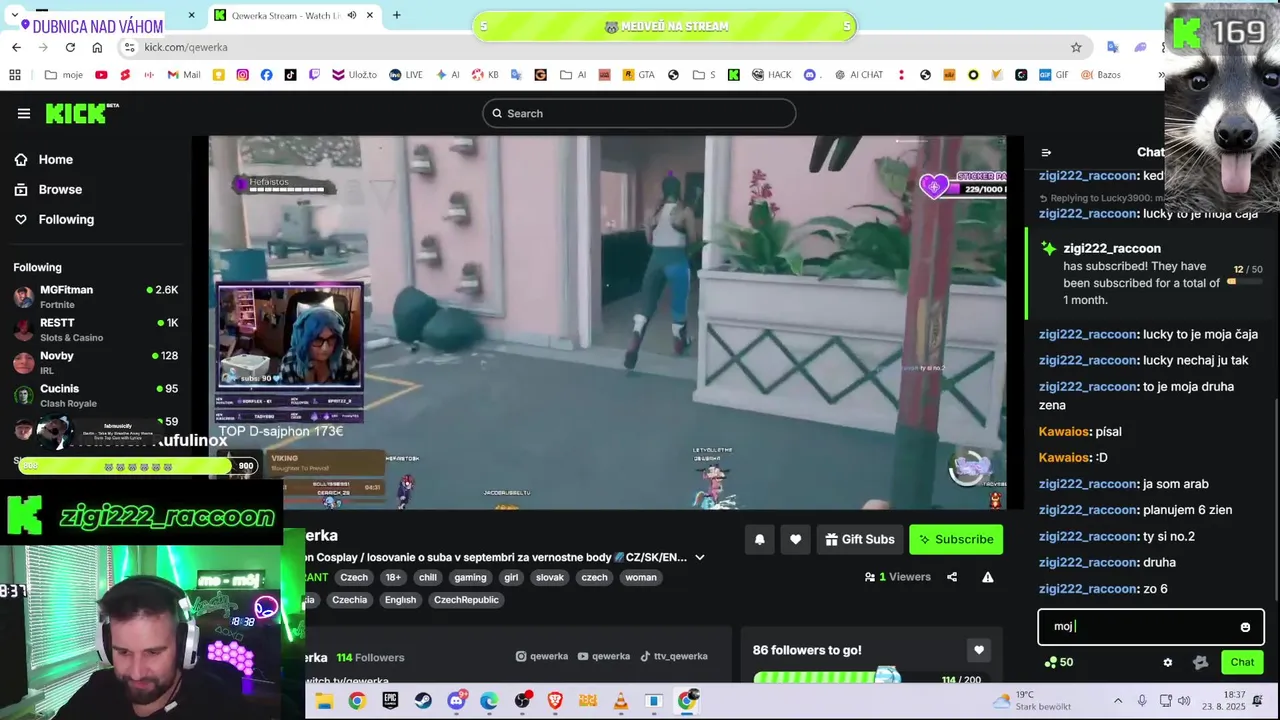Click zigi222_raccoon username in 'planujem 6 zien' message
Viewport: 1280px width, 720px height.
tap(1088, 510)
